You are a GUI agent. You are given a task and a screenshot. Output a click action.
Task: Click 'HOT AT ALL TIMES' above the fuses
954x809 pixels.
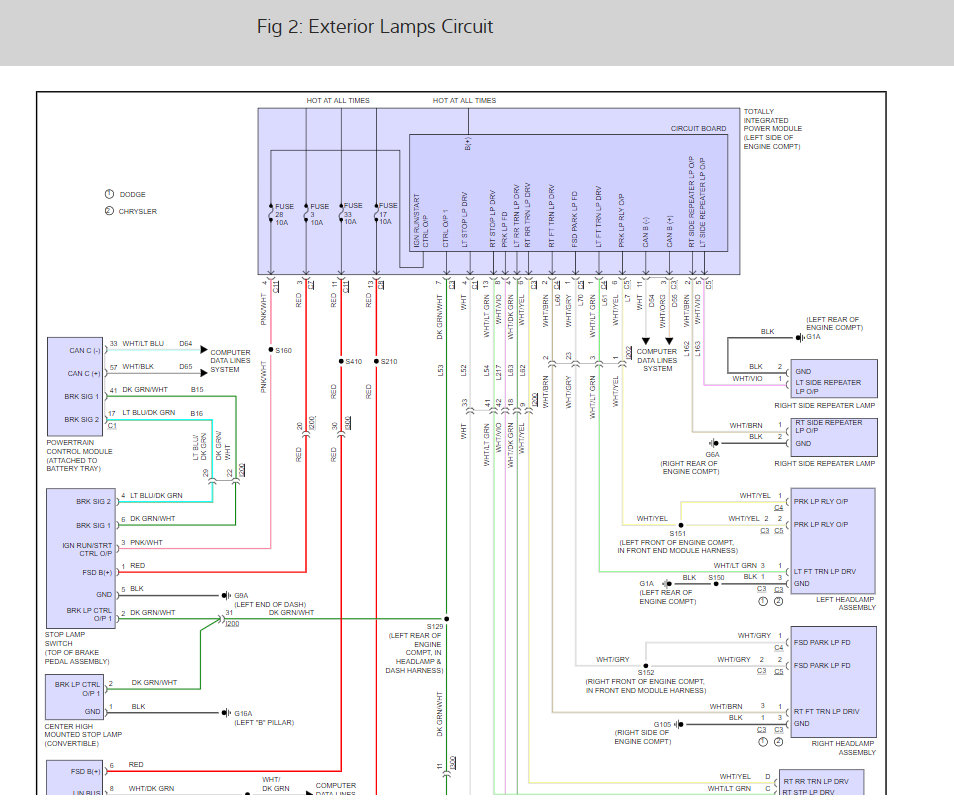(338, 100)
